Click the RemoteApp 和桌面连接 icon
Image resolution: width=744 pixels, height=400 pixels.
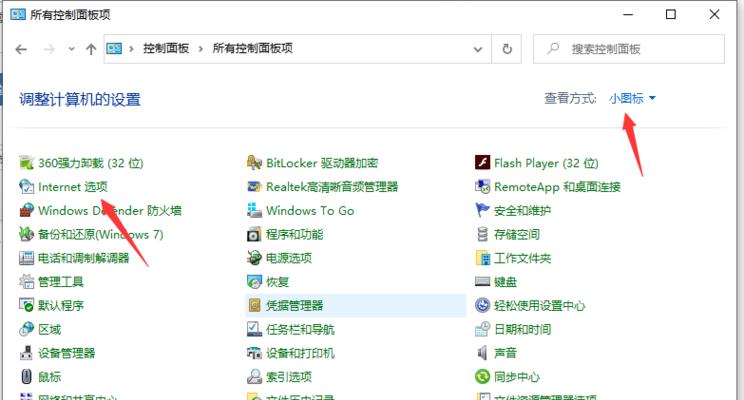point(482,186)
